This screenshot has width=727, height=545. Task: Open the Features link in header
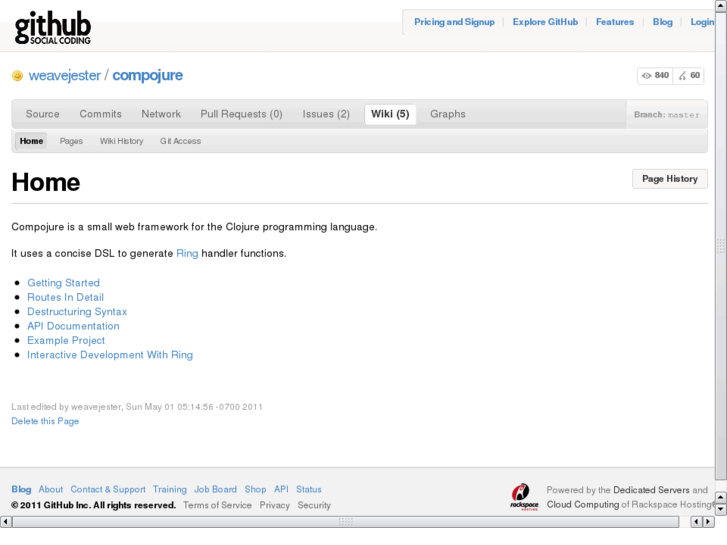[615, 22]
